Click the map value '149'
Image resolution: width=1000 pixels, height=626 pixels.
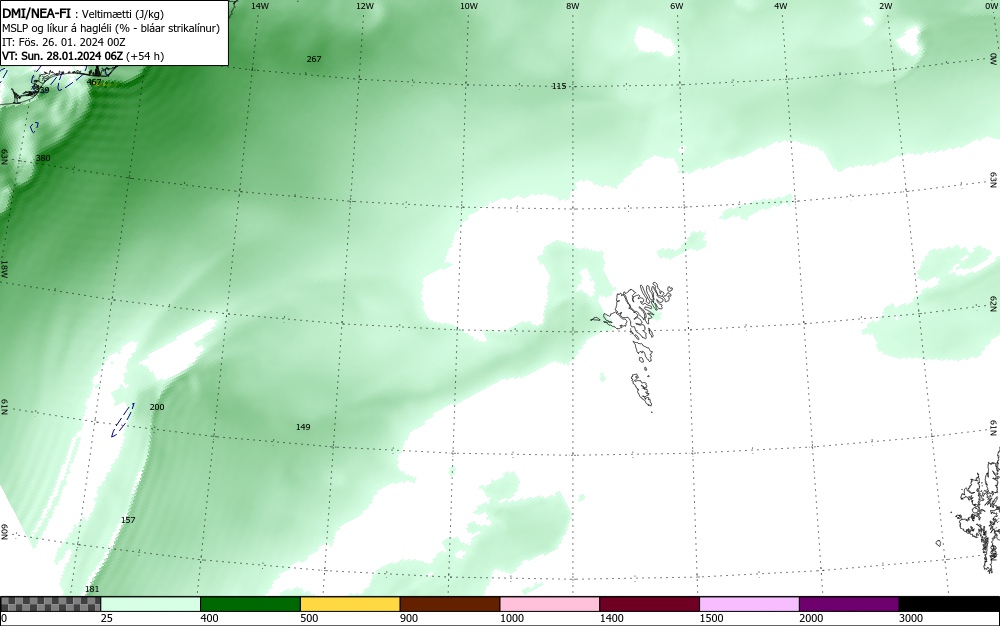point(303,427)
